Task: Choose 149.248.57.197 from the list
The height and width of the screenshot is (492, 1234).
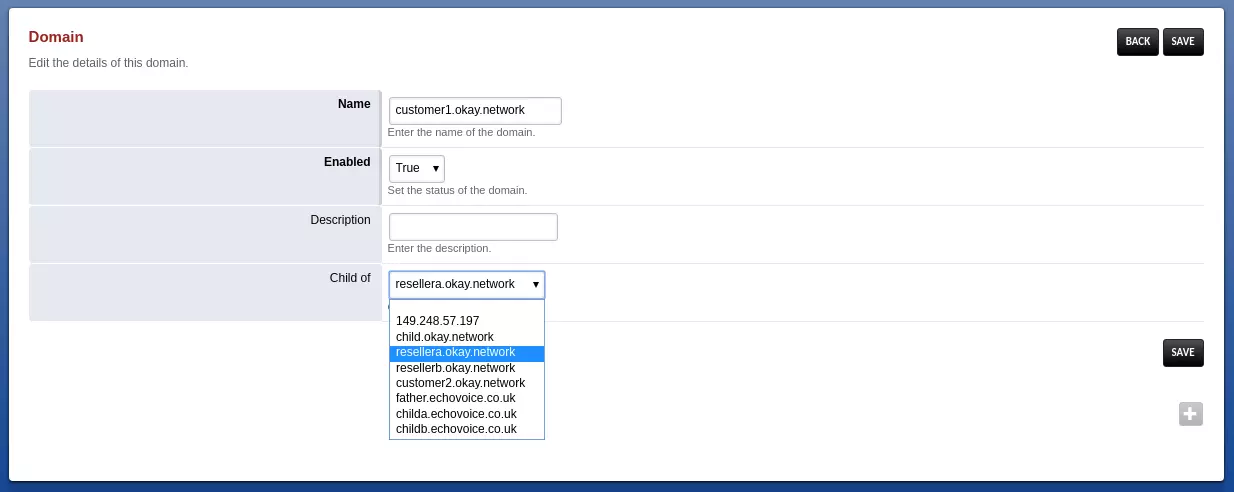Action: 467,321
